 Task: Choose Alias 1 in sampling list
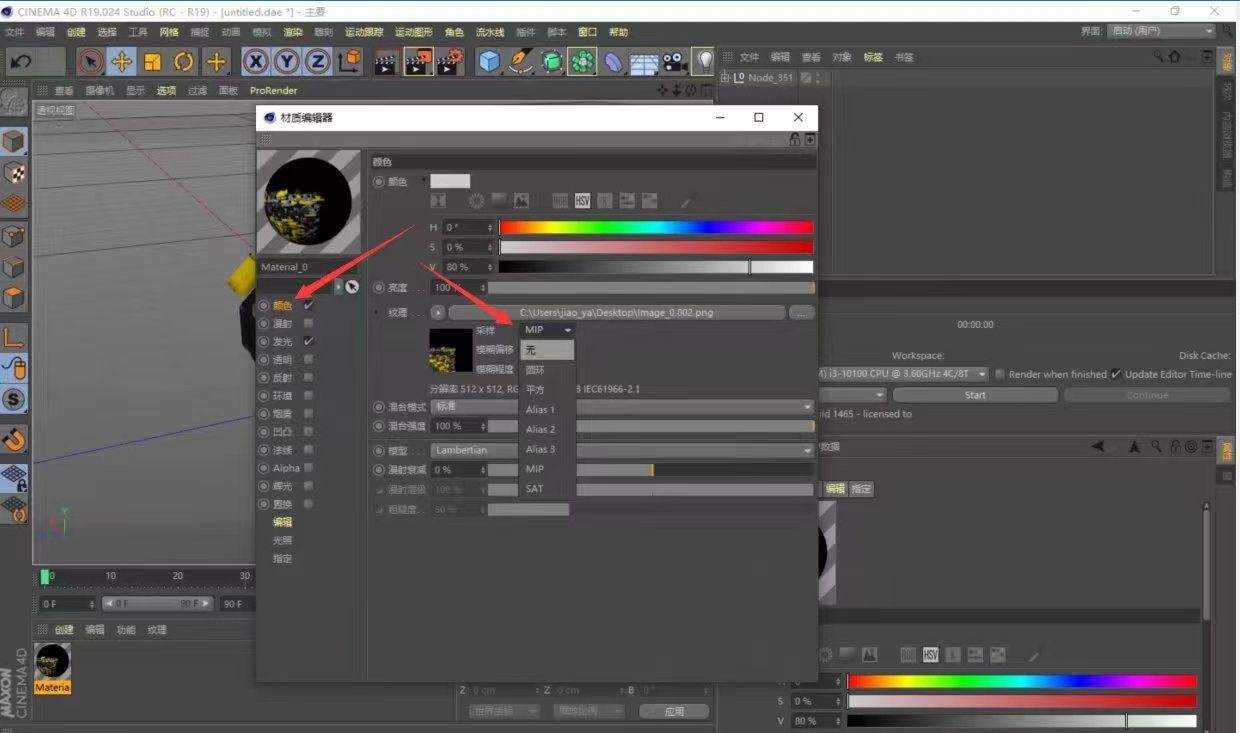[547, 409]
